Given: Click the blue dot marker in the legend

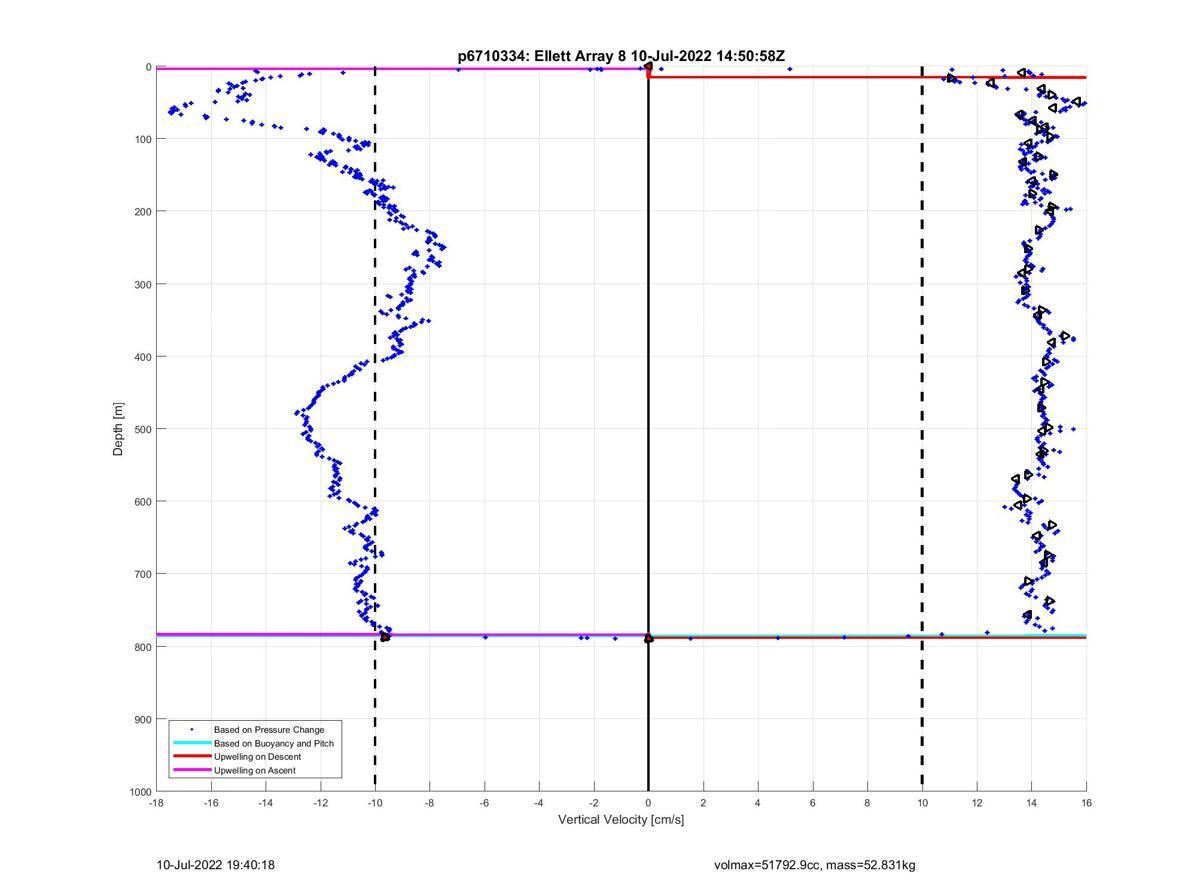Looking at the screenshot, I should pyautogui.click(x=191, y=730).
